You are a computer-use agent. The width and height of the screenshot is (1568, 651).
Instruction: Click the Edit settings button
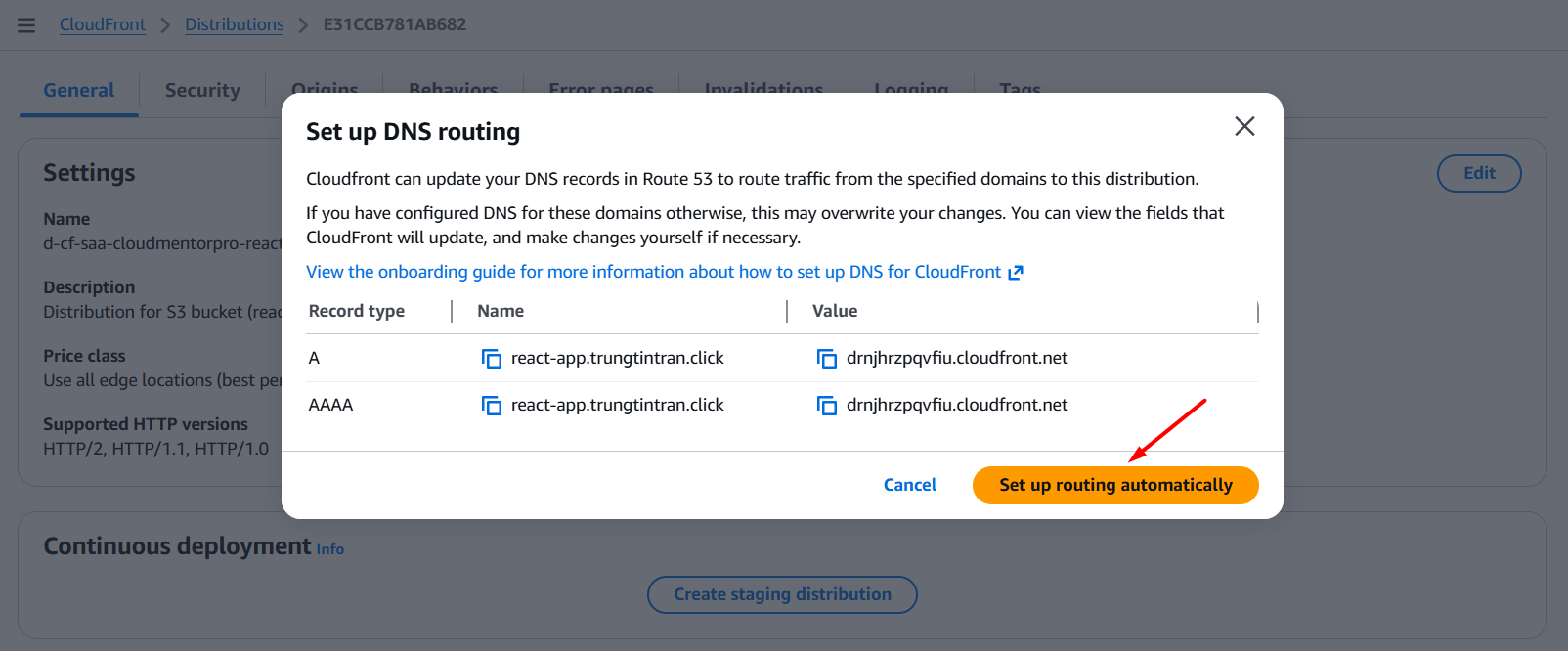point(1478,173)
